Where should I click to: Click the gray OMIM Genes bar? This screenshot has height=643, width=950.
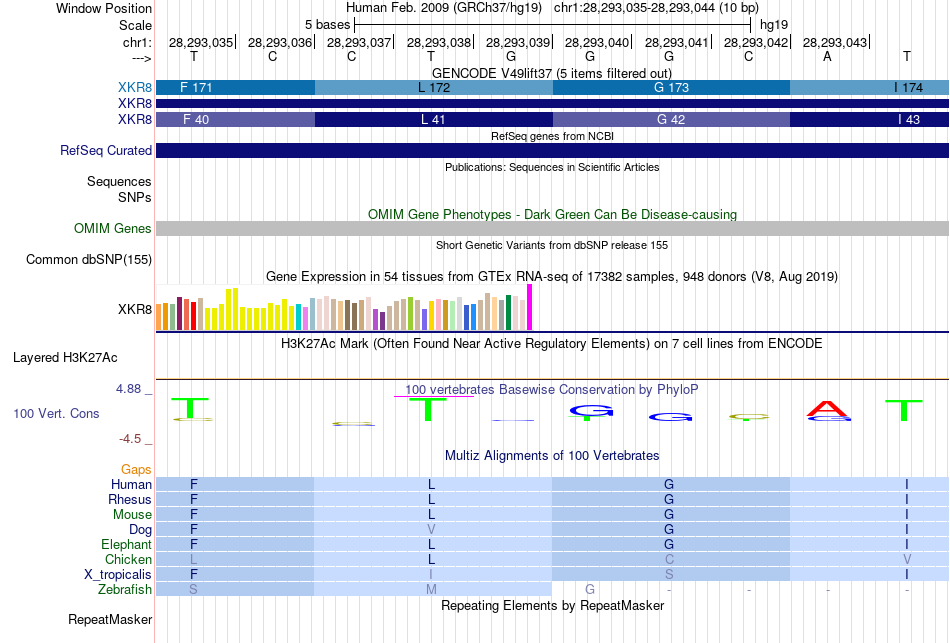click(552, 228)
